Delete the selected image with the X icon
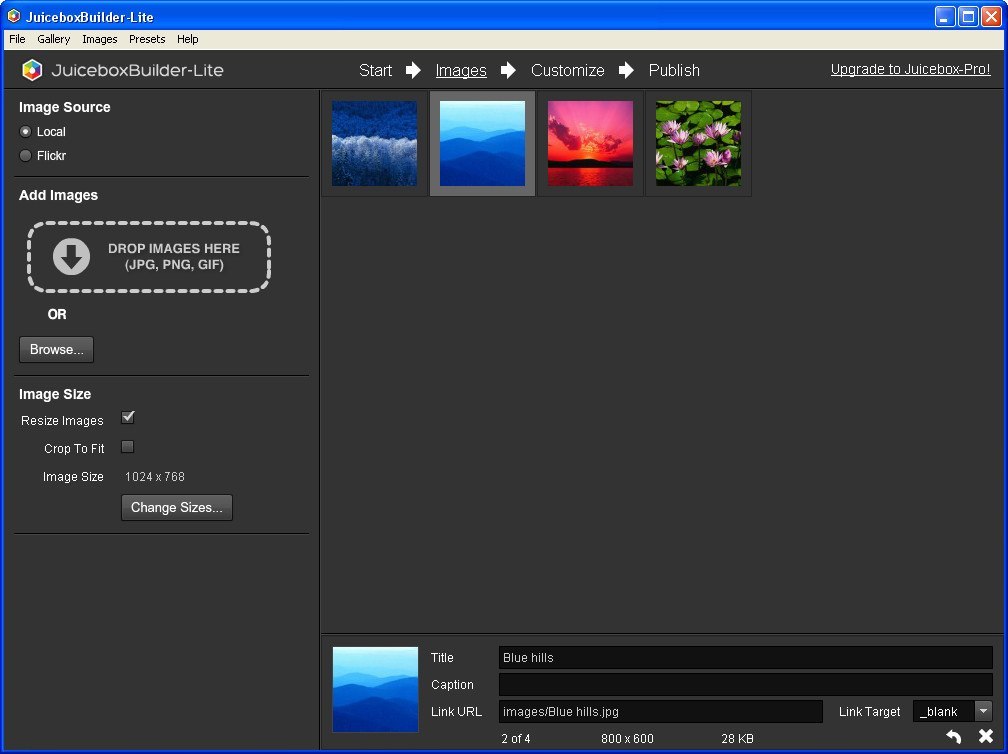1008x754 pixels. pyautogui.click(x=985, y=736)
